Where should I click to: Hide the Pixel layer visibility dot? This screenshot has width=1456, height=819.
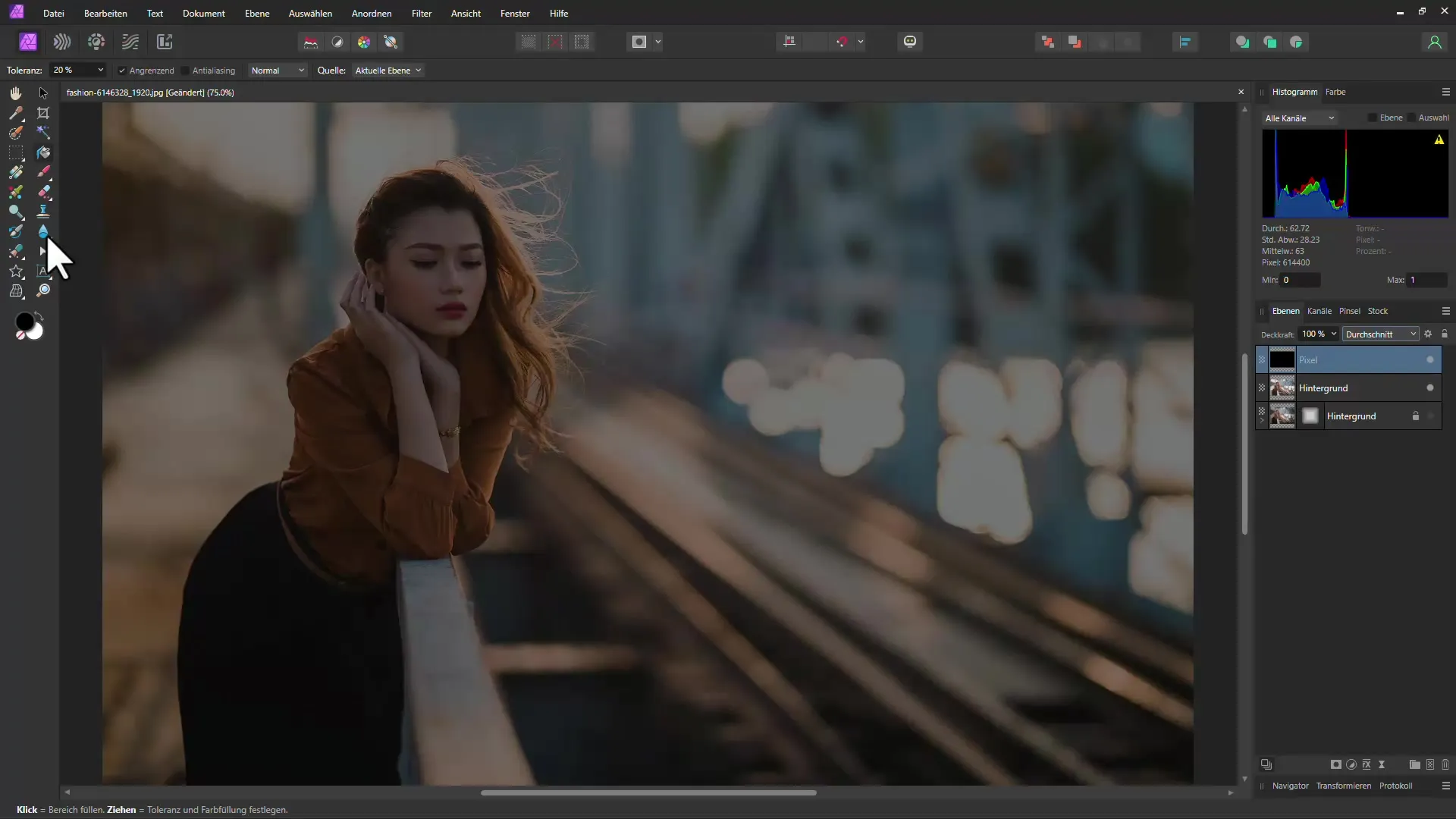pyautogui.click(x=1430, y=360)
